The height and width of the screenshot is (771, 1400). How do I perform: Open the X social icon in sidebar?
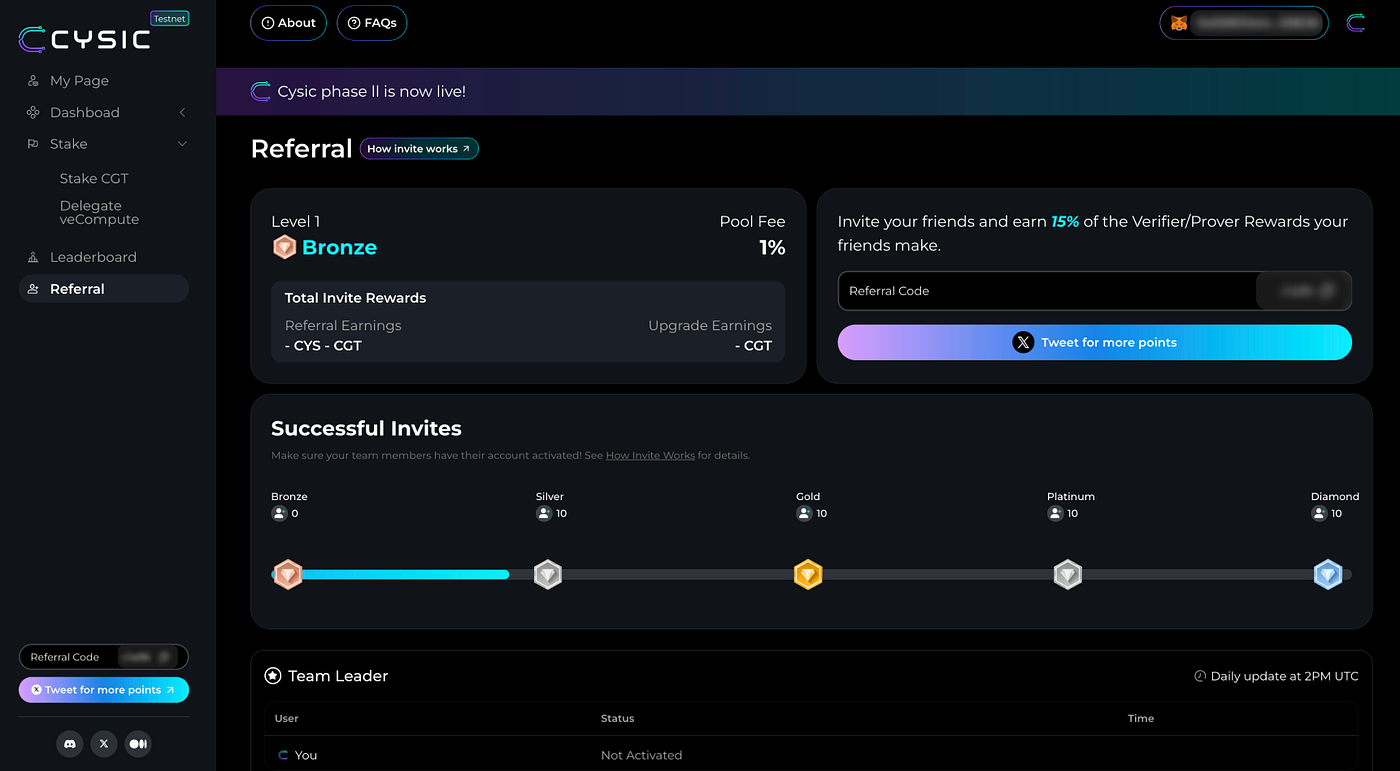pyautogui.click(x=104, y=743)
